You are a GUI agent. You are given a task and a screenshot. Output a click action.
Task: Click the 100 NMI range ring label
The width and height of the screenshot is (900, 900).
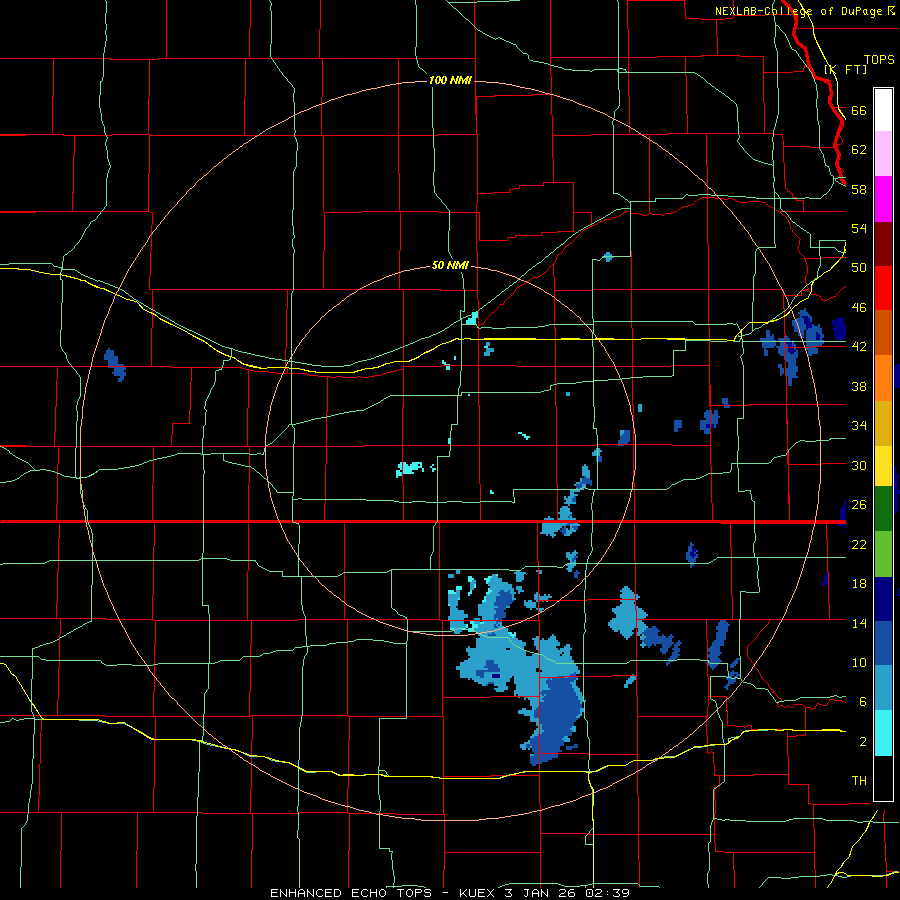(x=450, y=80)
